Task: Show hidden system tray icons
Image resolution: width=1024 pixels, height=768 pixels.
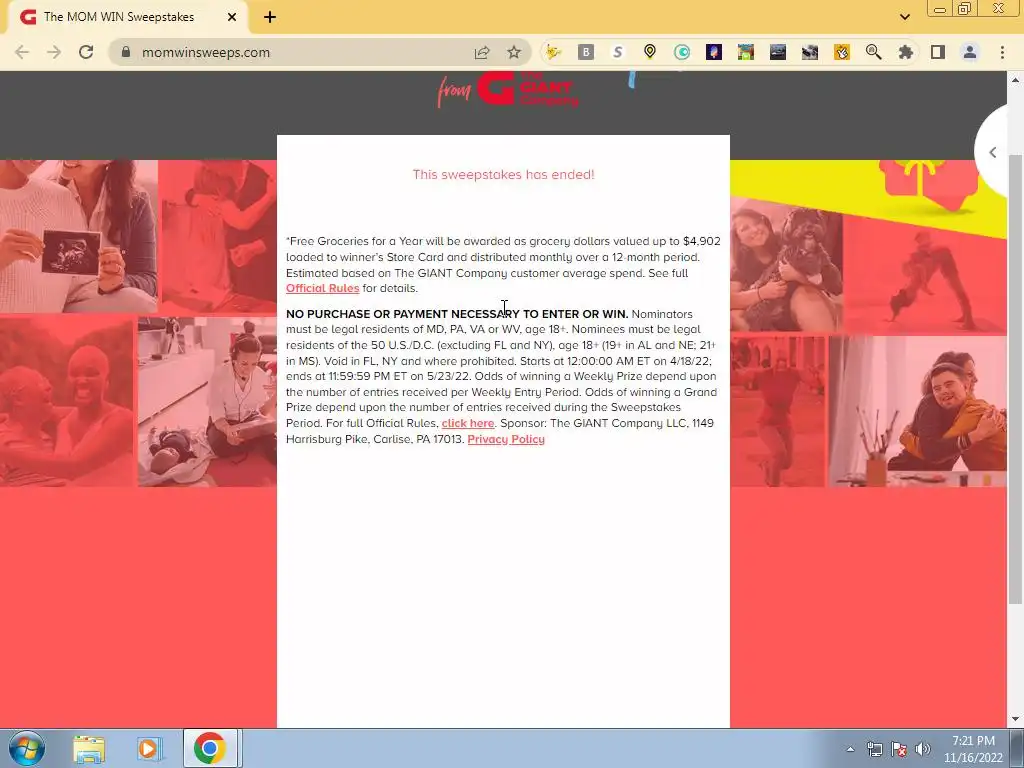Action: click(850, 749)
